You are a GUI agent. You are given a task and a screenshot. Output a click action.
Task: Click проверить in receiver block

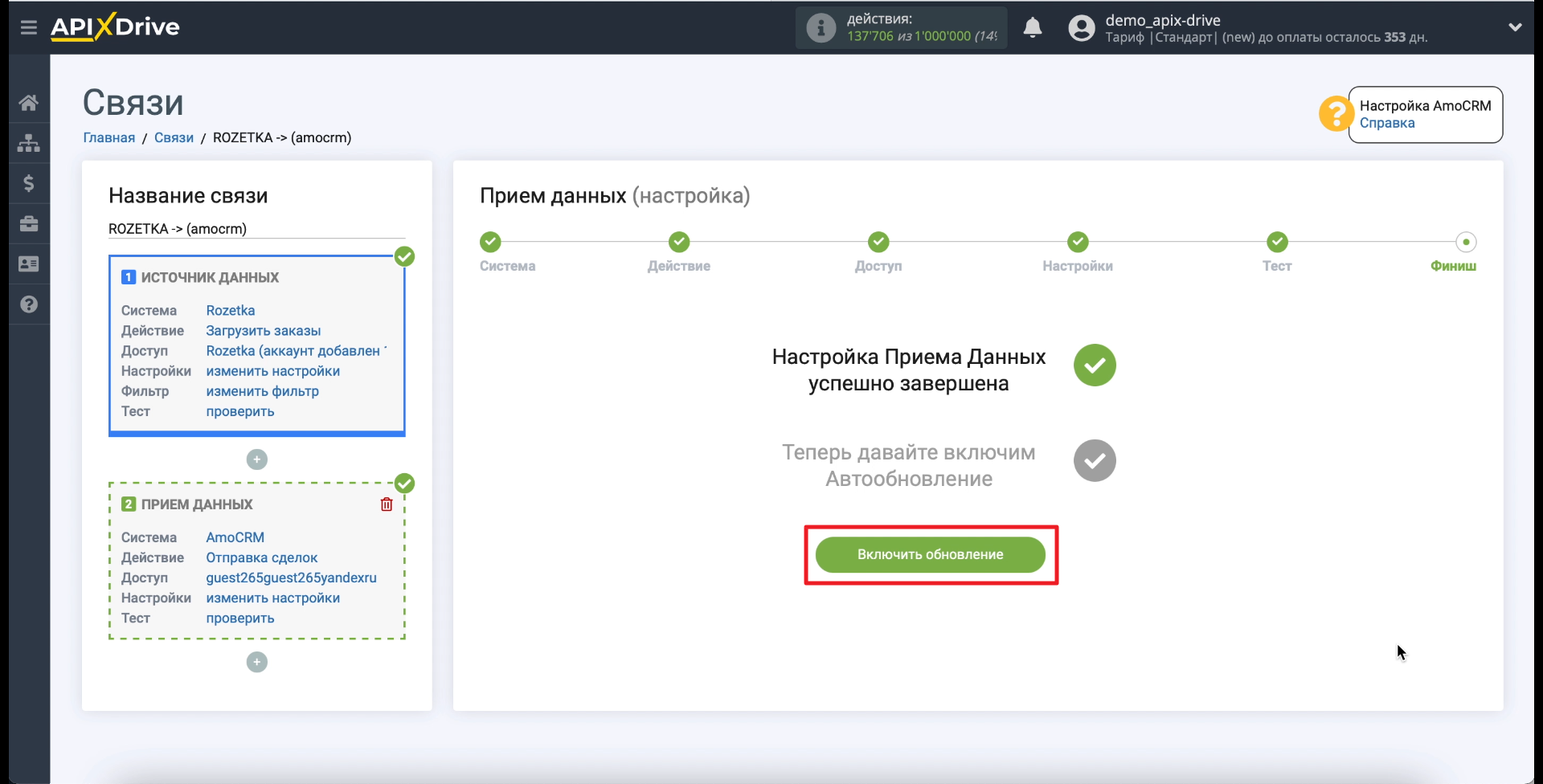[240, 619]
